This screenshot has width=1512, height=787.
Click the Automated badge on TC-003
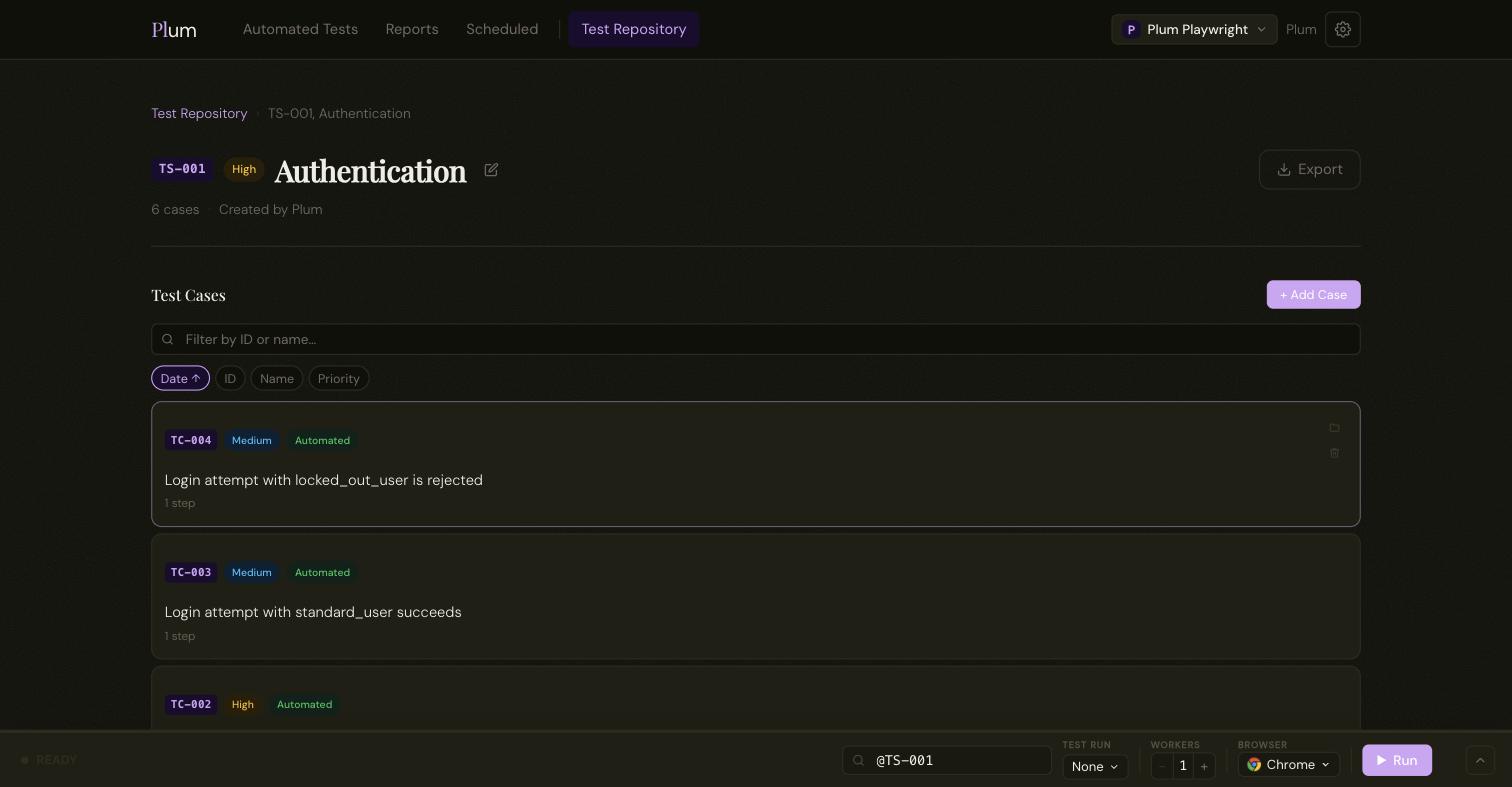click(x=322, y=572)
